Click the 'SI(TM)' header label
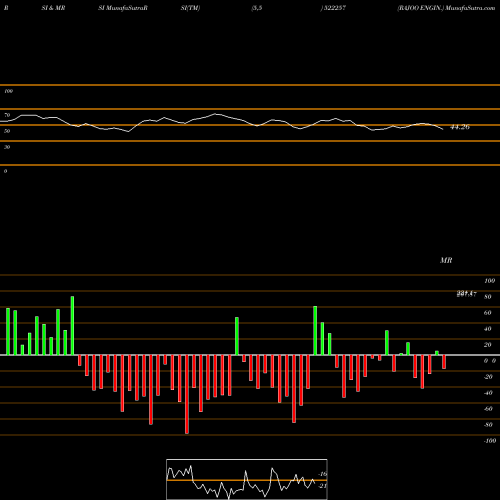The height and width of the screenshot is (500, 500). click(190, 8)
